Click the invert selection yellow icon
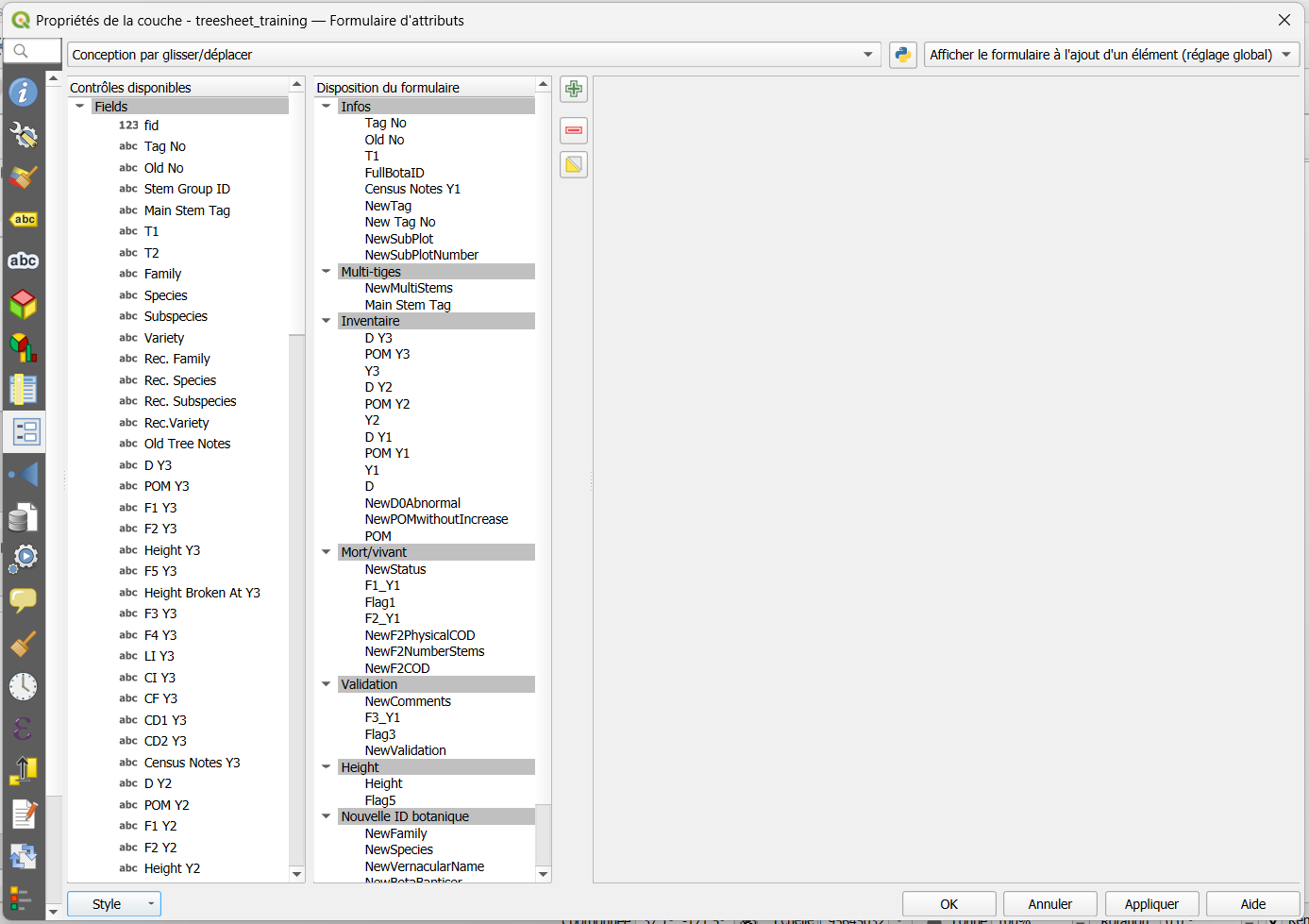The height and width of the screenshot is (924, 1309). pyautogui.click(x=574, y=165)
